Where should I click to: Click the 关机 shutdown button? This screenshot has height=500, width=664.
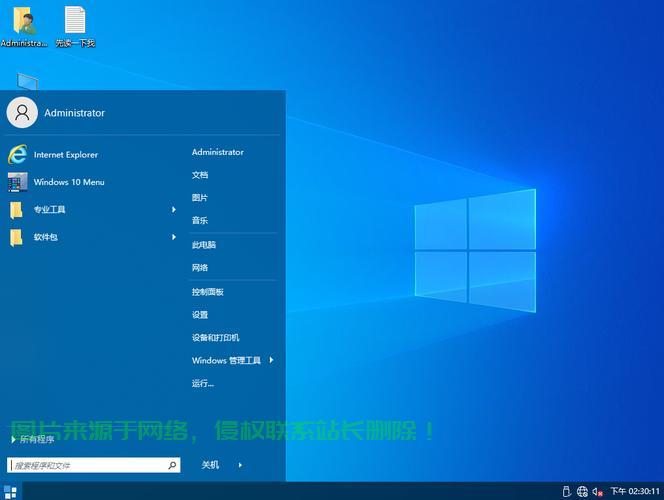(210, 465)
